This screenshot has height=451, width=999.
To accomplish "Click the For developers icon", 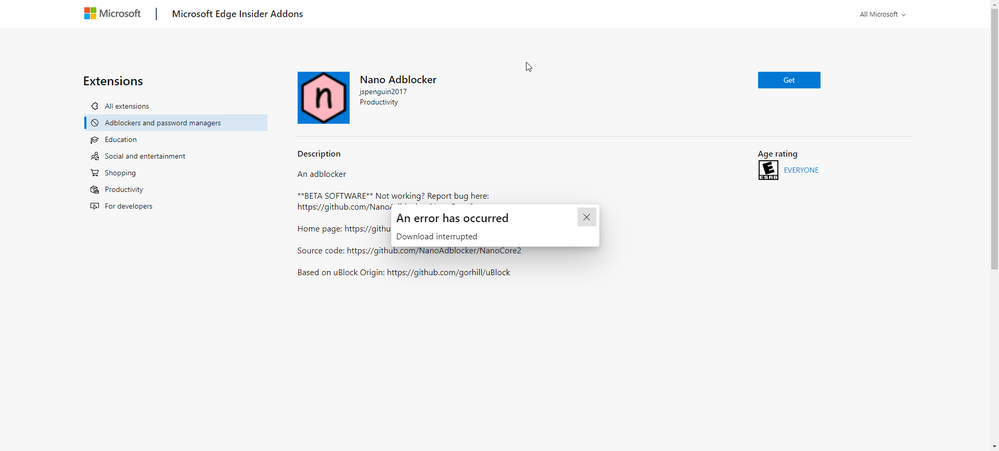I will (x=94, y=206).
